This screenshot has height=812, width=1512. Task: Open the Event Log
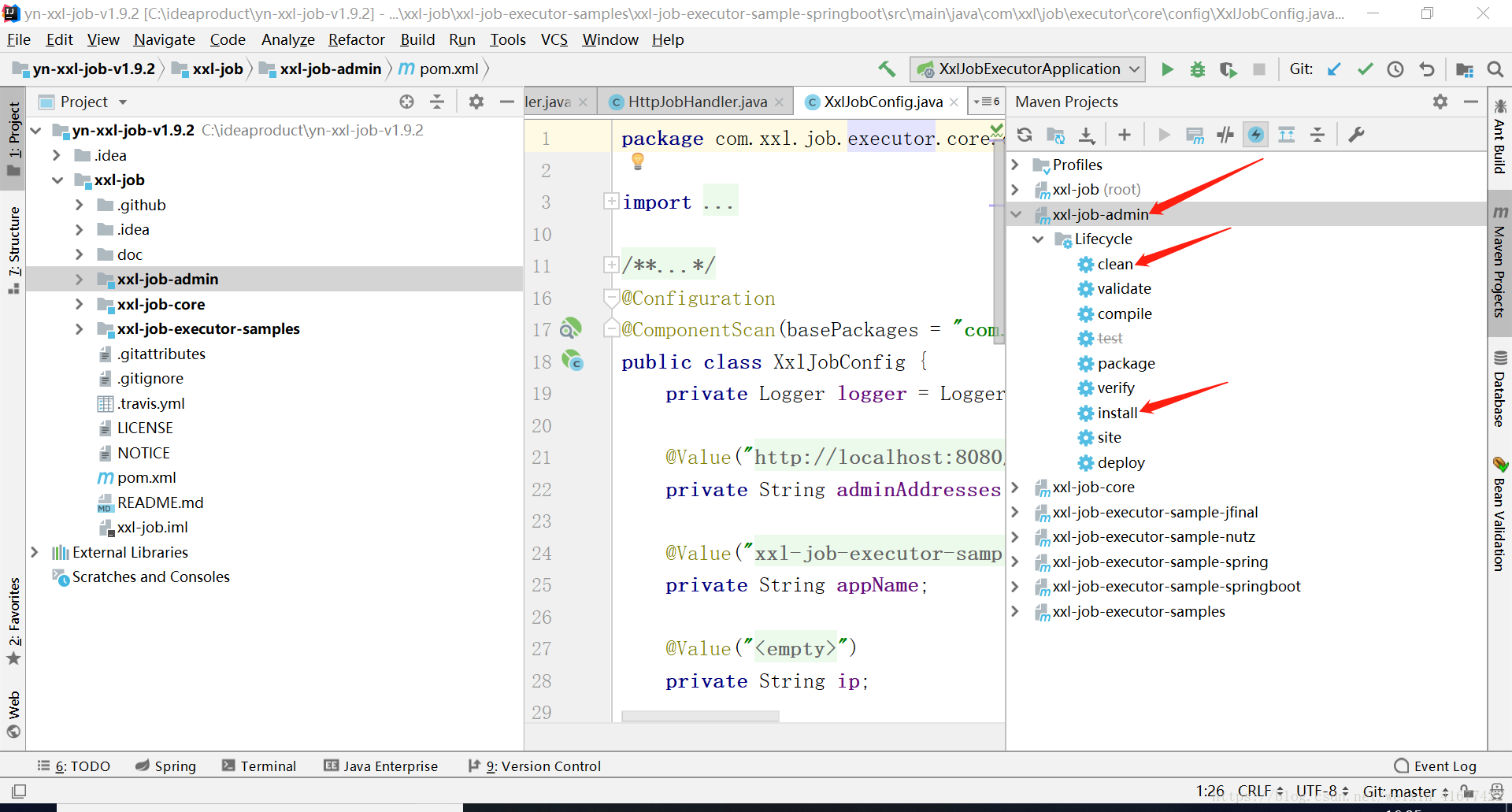click(x=1436, y=766)
